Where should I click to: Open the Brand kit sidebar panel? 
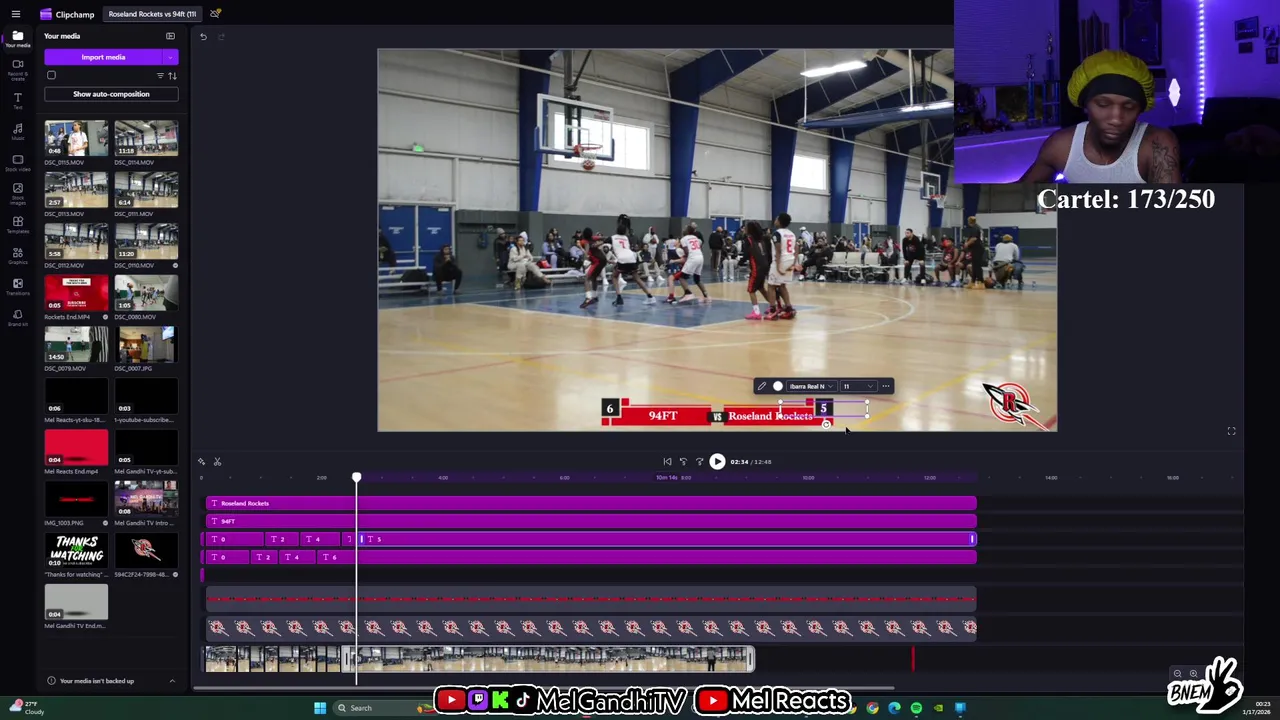pyautogui.click(x=17, y=317)
